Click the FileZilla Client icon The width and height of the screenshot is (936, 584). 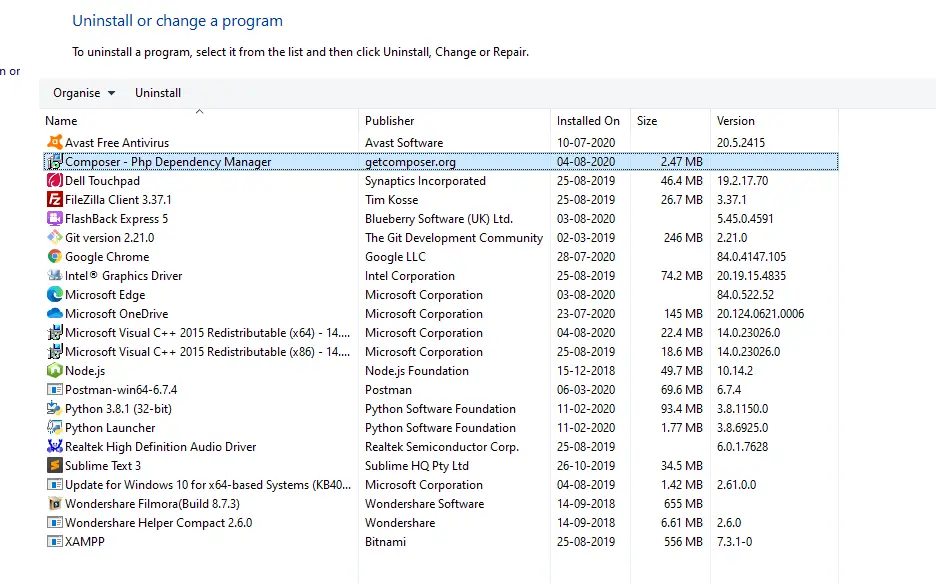[x=55, y=199]
